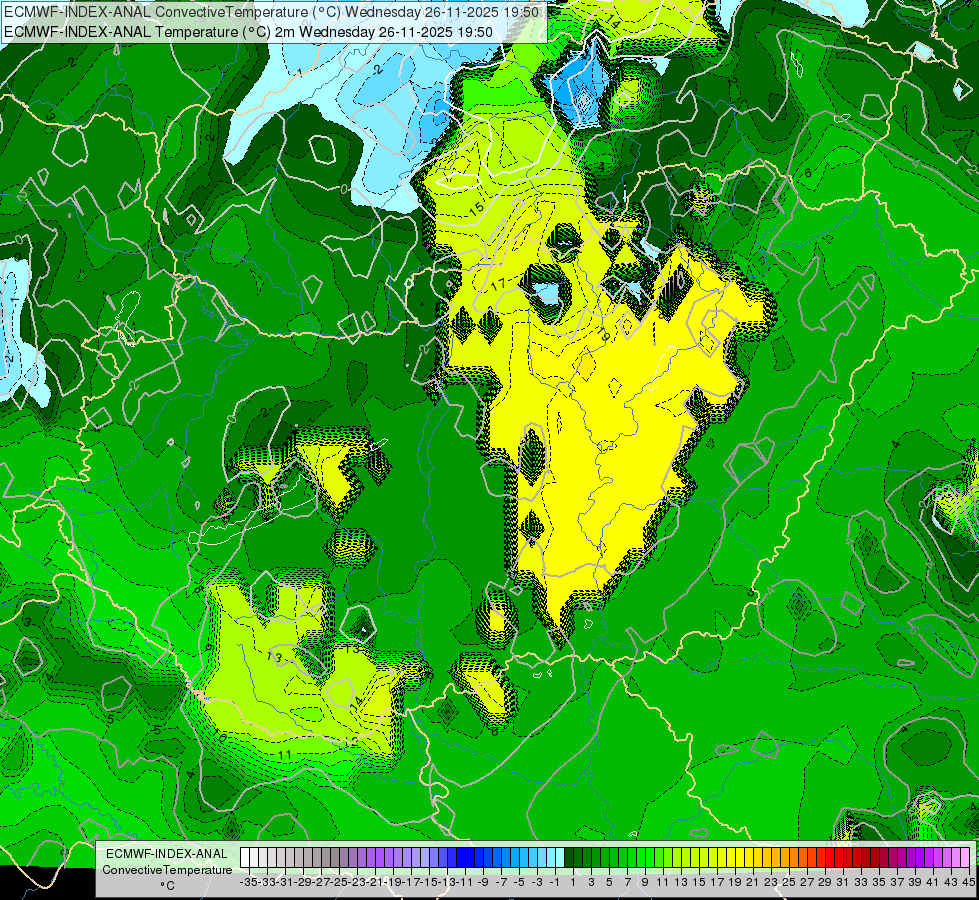Screen dimensions: 979x900
Task: Click the '°C' unit label in legend
Action: pos(167,886)
